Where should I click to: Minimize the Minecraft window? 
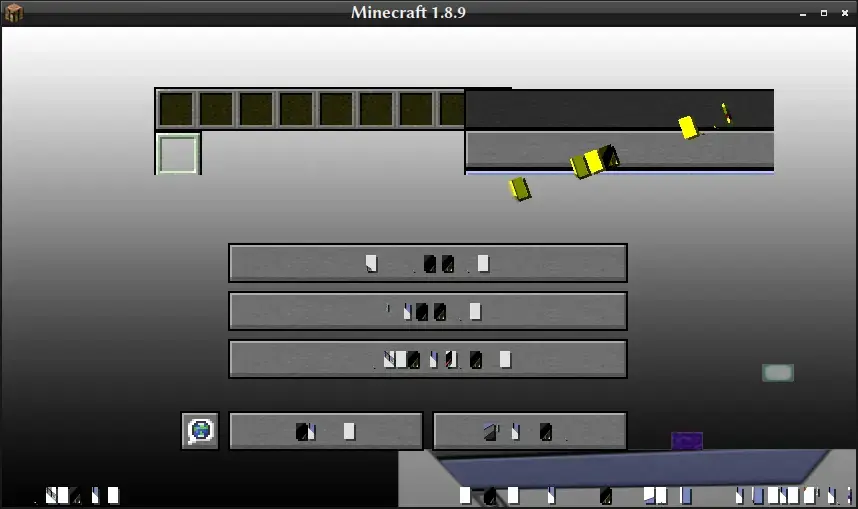[x=803, y=13]
